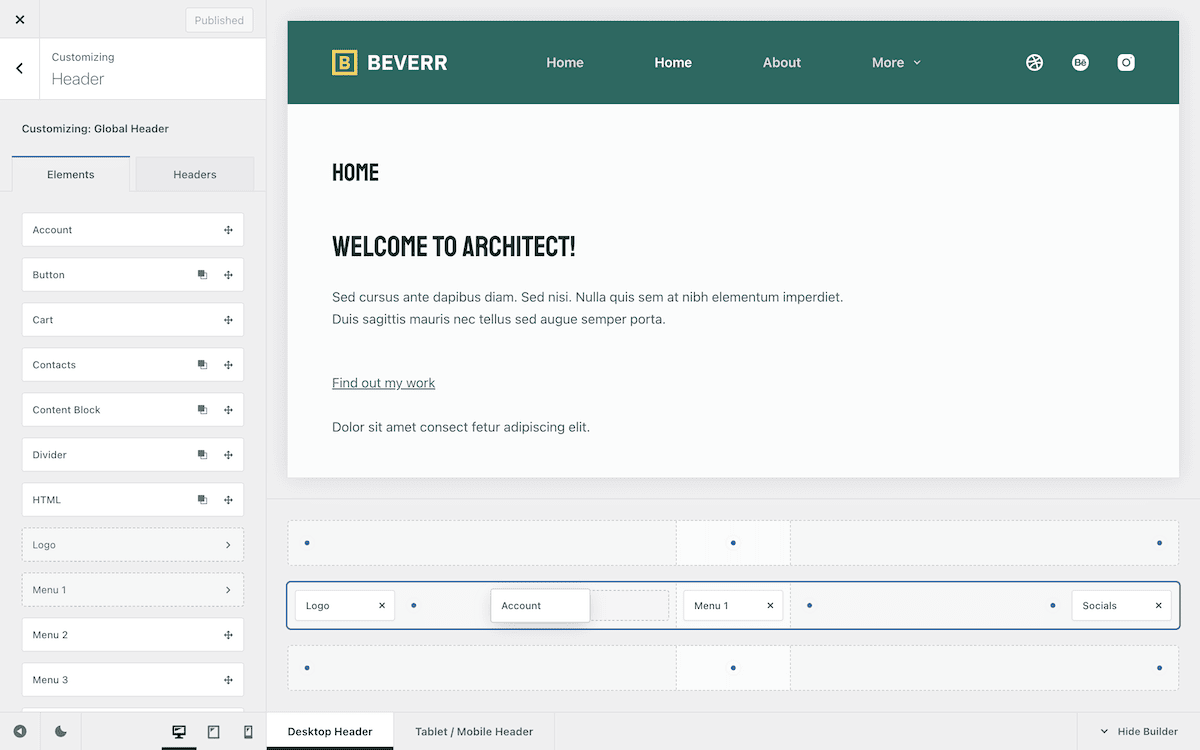Remove the Logo element from header row
The width and height of the screenshot is (1200, 750).
[x=382, y=606]
